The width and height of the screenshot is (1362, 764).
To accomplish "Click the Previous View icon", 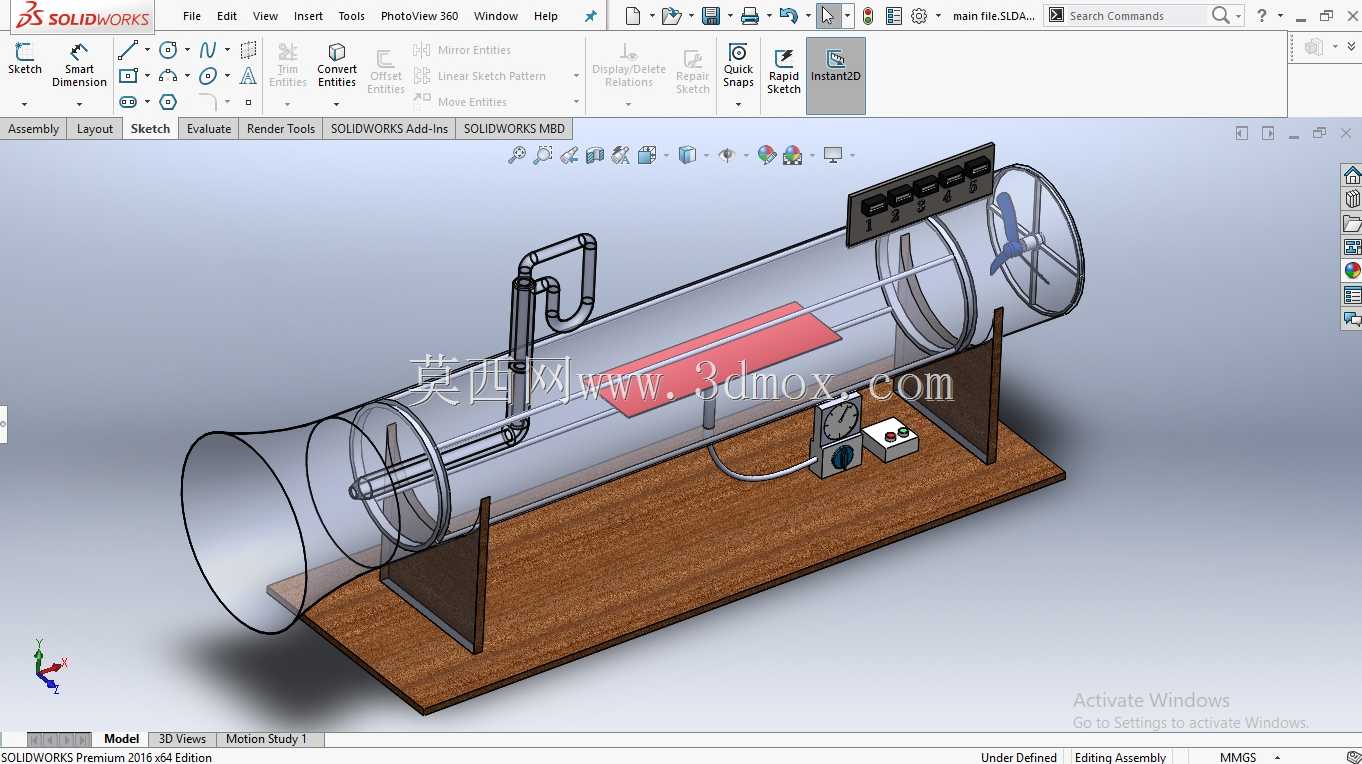I will tap(569, 155).
